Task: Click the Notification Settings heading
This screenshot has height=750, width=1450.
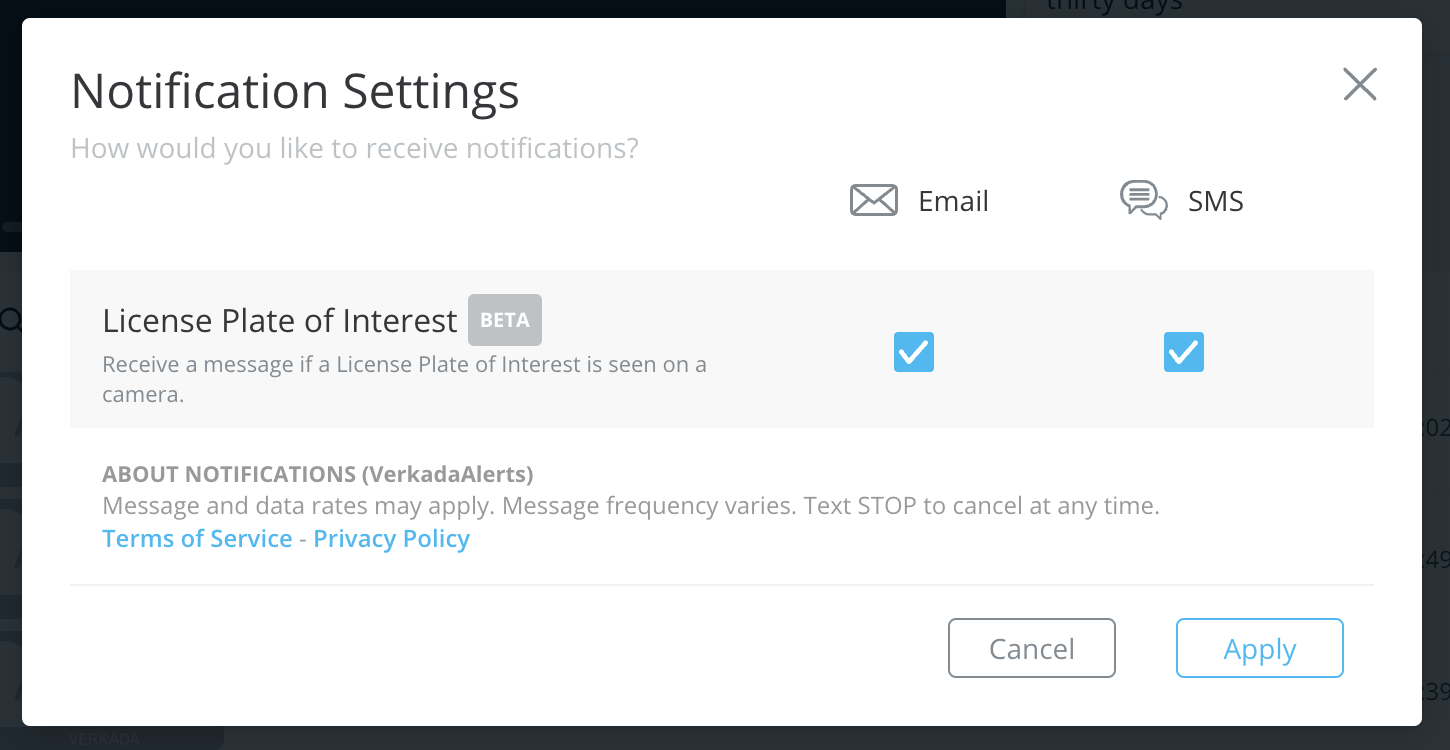Action: (295, 92)
